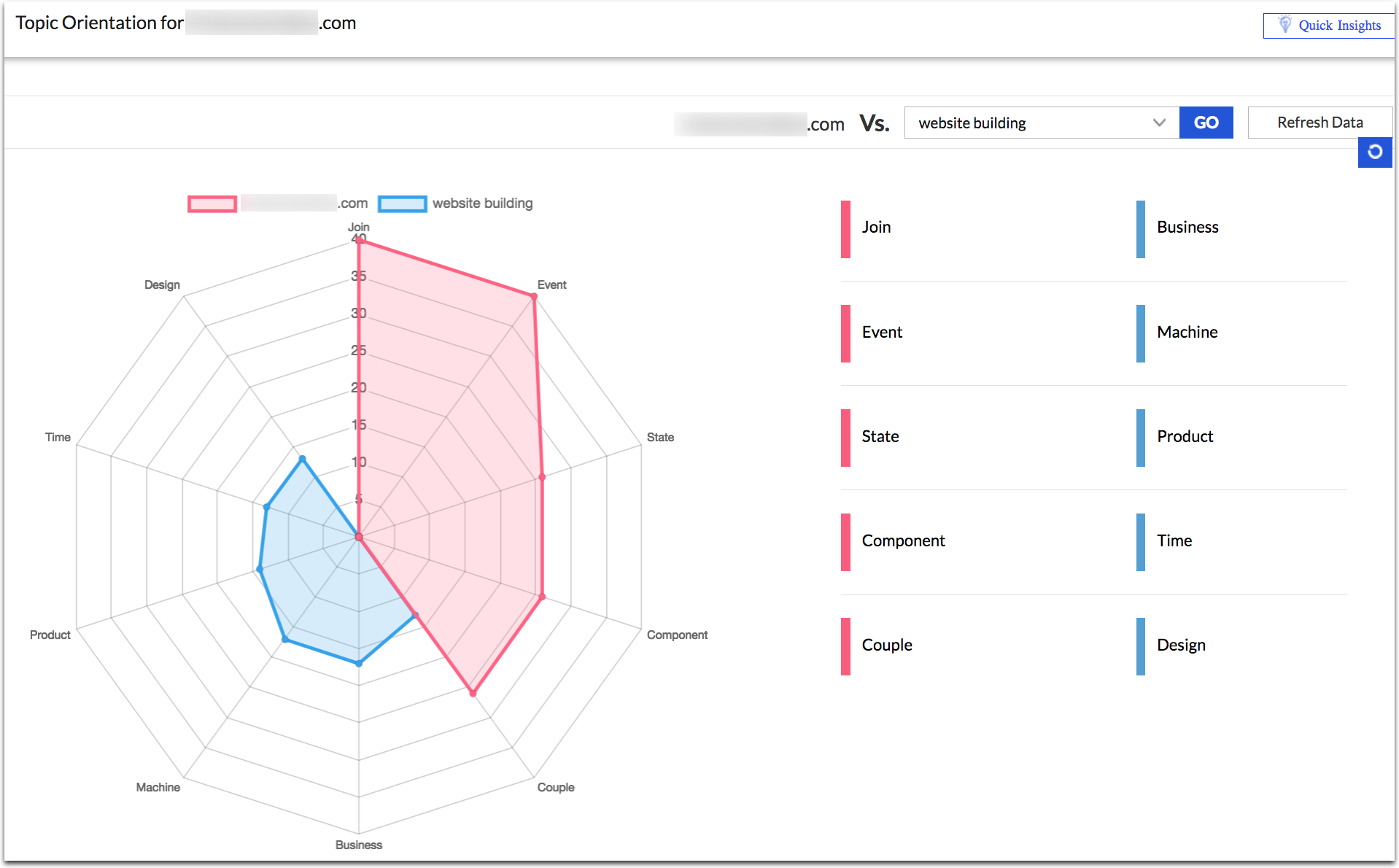Screen dimensions: 1399x868
Task: Click the Refresh Data button
Action: 1319,123
